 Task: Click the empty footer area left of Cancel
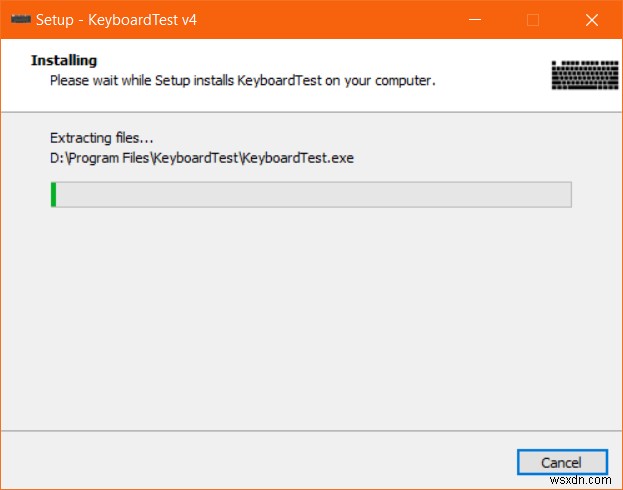[250, 461]
